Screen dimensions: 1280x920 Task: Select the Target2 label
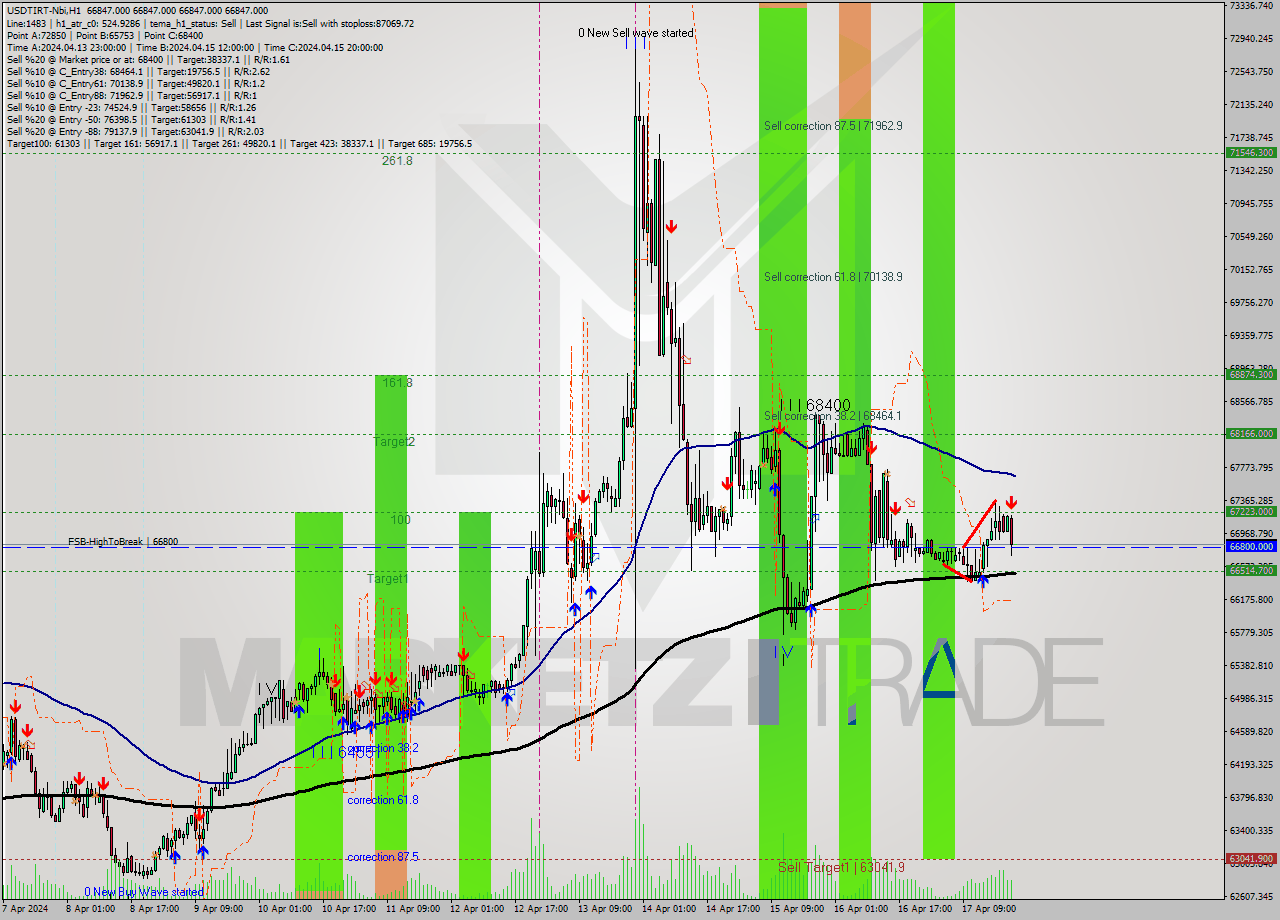pyautogui.click(x=394, y=441)
